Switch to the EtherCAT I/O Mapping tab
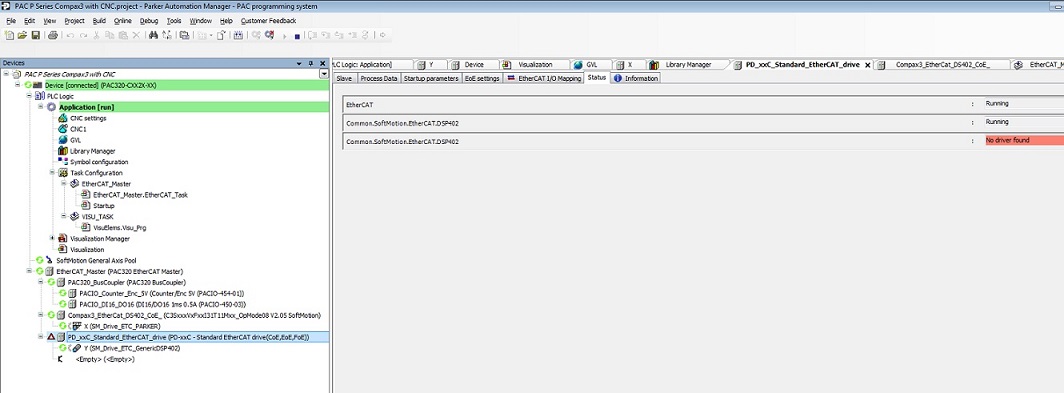Viewport: 1064px width, 393px height. [544, 79]
